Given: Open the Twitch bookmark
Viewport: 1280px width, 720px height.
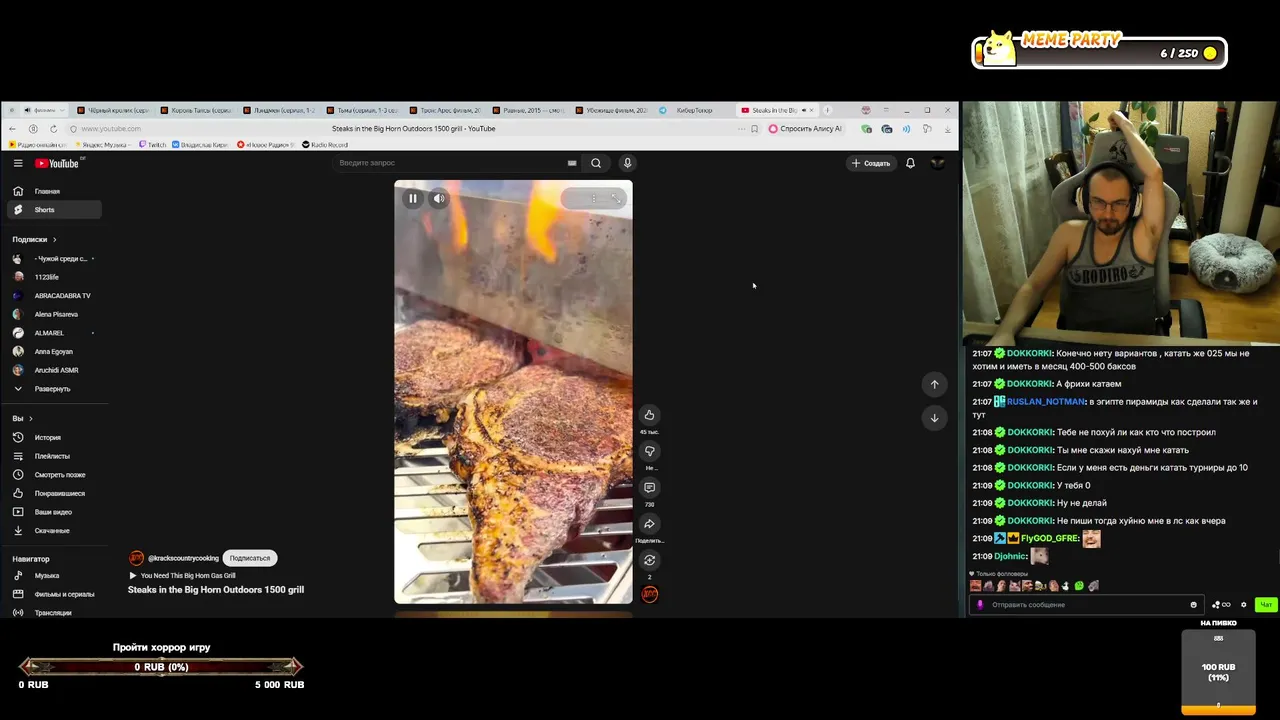Looking at the screenshot, I should [153, 145].
